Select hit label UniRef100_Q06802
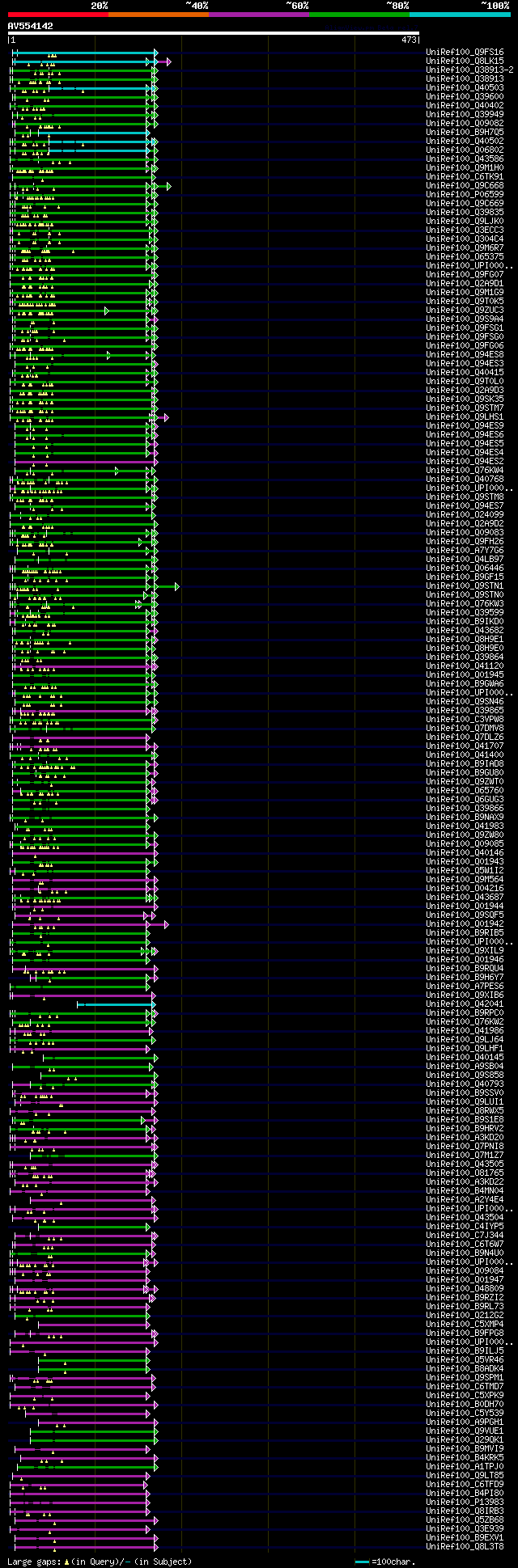518x1568 pixels. click(x=465, y=150)
